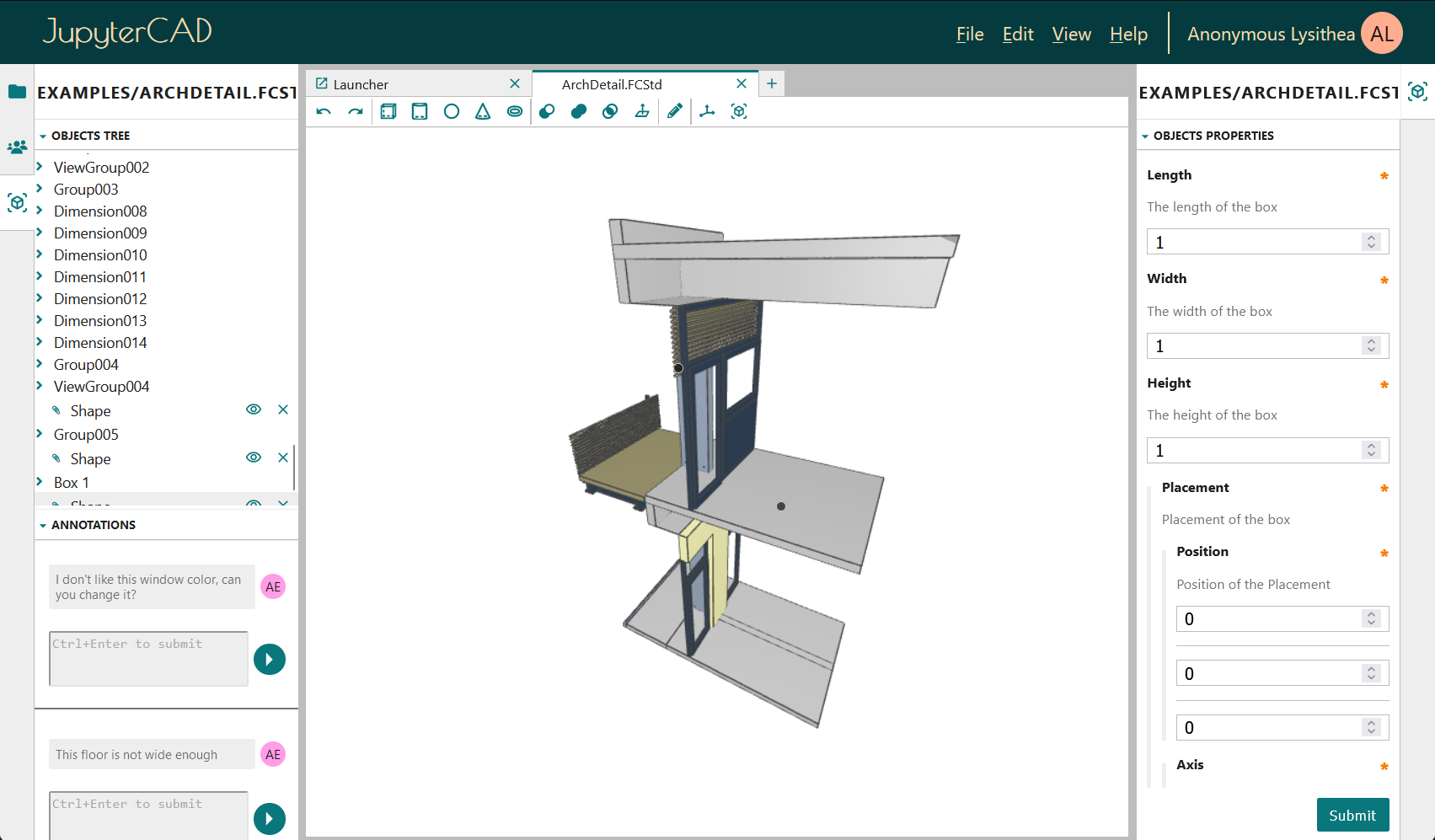Toggle visibility of Shape under Group005

254,457
